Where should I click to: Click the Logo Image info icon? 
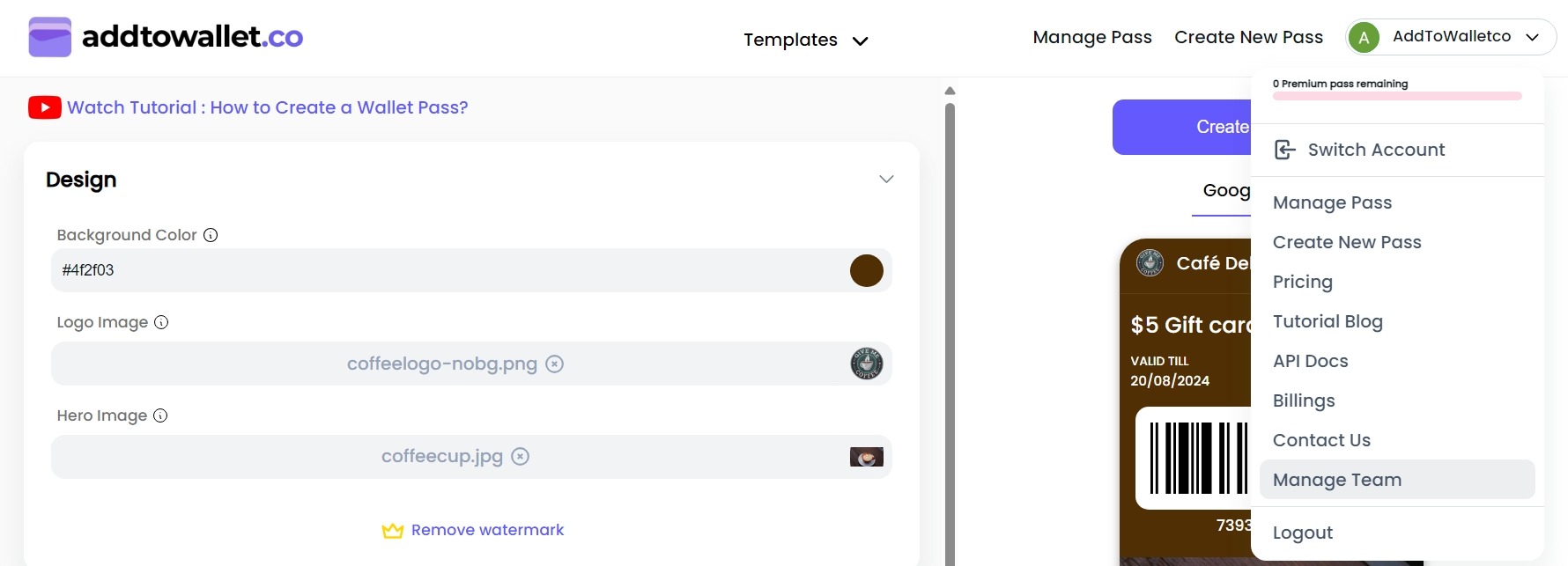161,322
